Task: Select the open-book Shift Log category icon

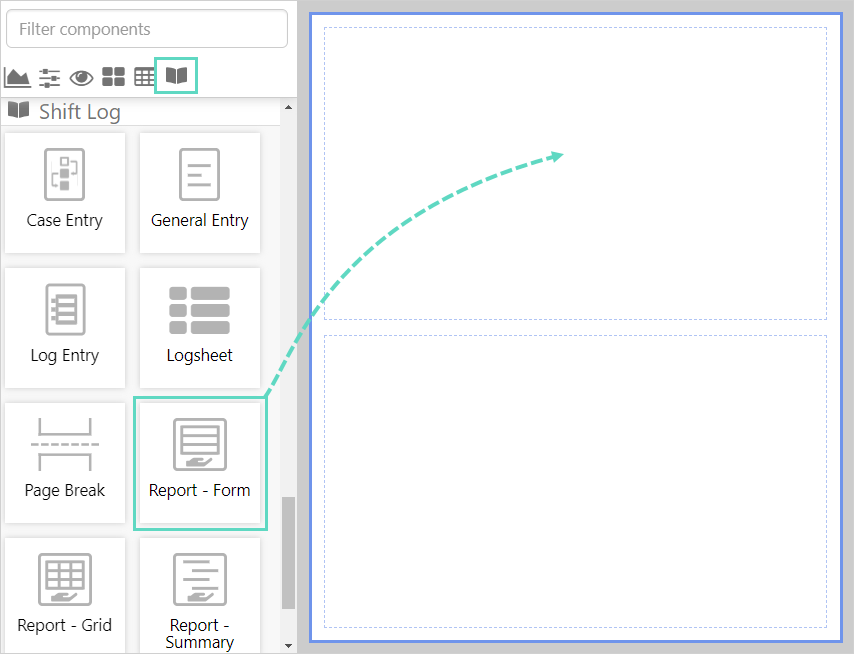Action: point(176,75)
